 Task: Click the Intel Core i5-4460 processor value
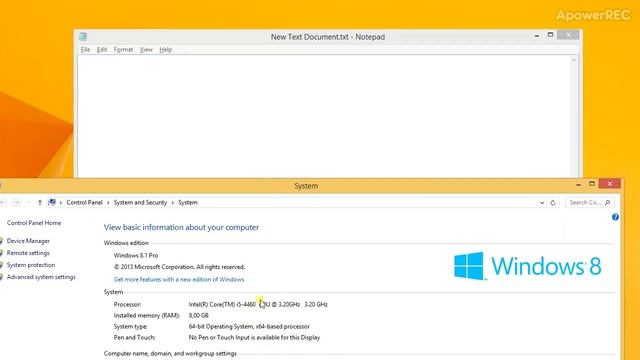[258, 304]
